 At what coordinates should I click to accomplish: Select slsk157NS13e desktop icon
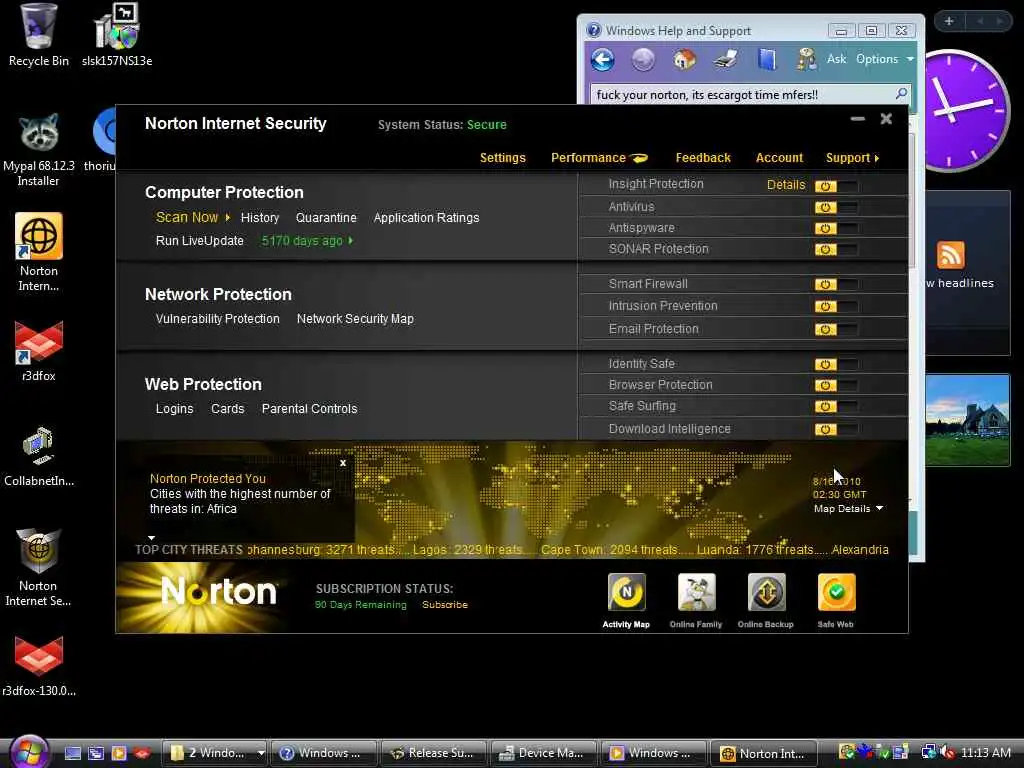117,35
